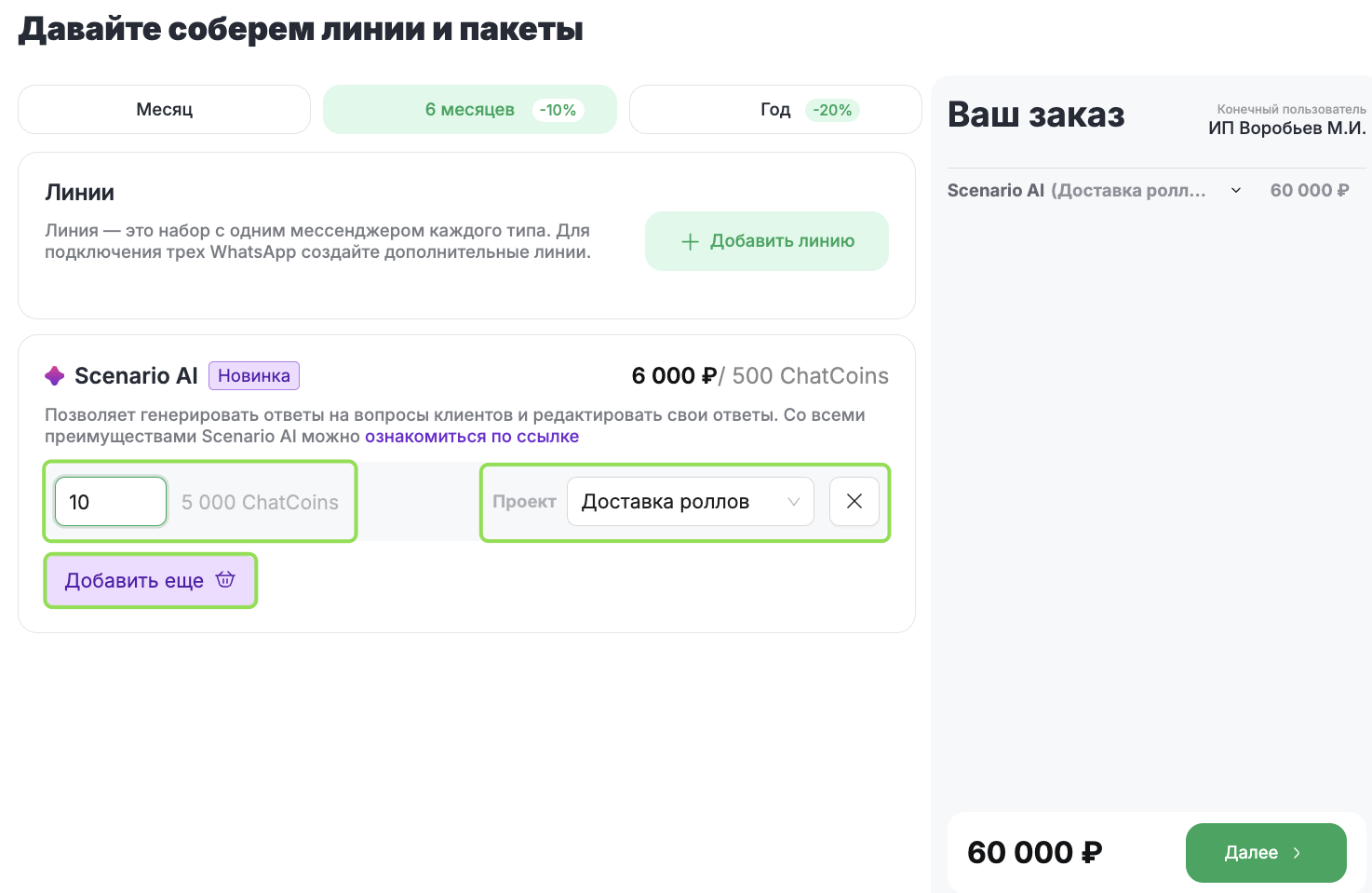This screenshot has height=893, width=1372.
Task: Open the ознакомиться по ссылке link
Action: coord(472,437)
